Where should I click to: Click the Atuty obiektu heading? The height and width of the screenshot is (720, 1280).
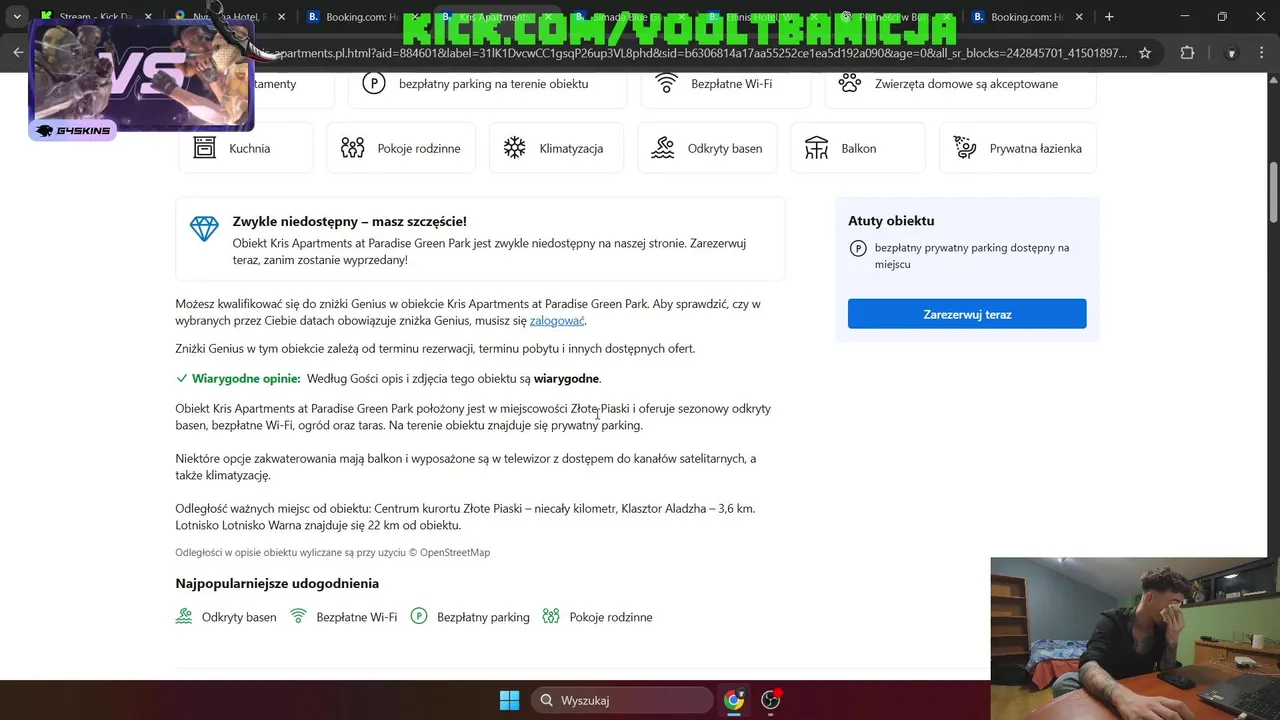(891, 221)
